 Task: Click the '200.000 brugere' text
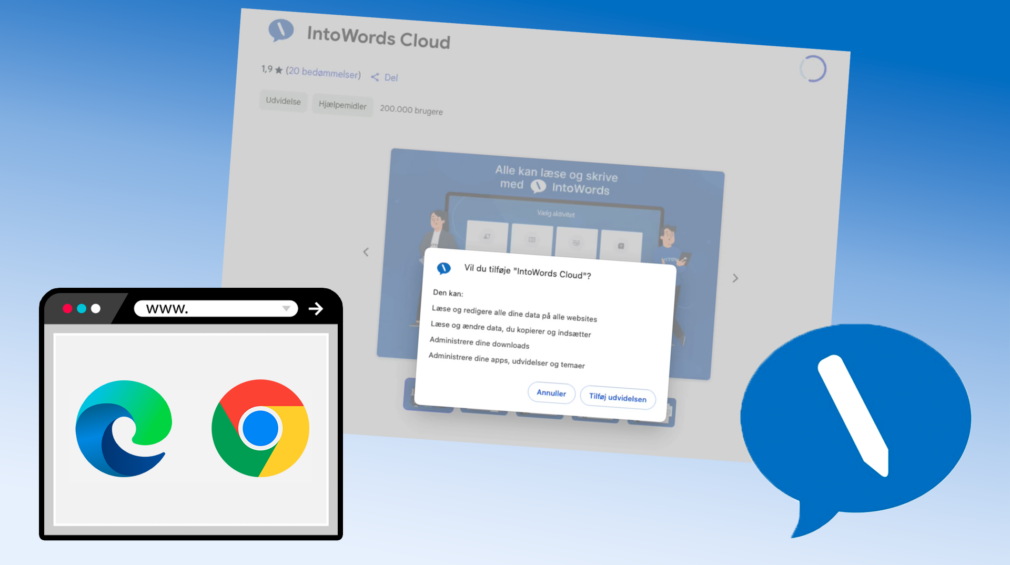point(411,110)
